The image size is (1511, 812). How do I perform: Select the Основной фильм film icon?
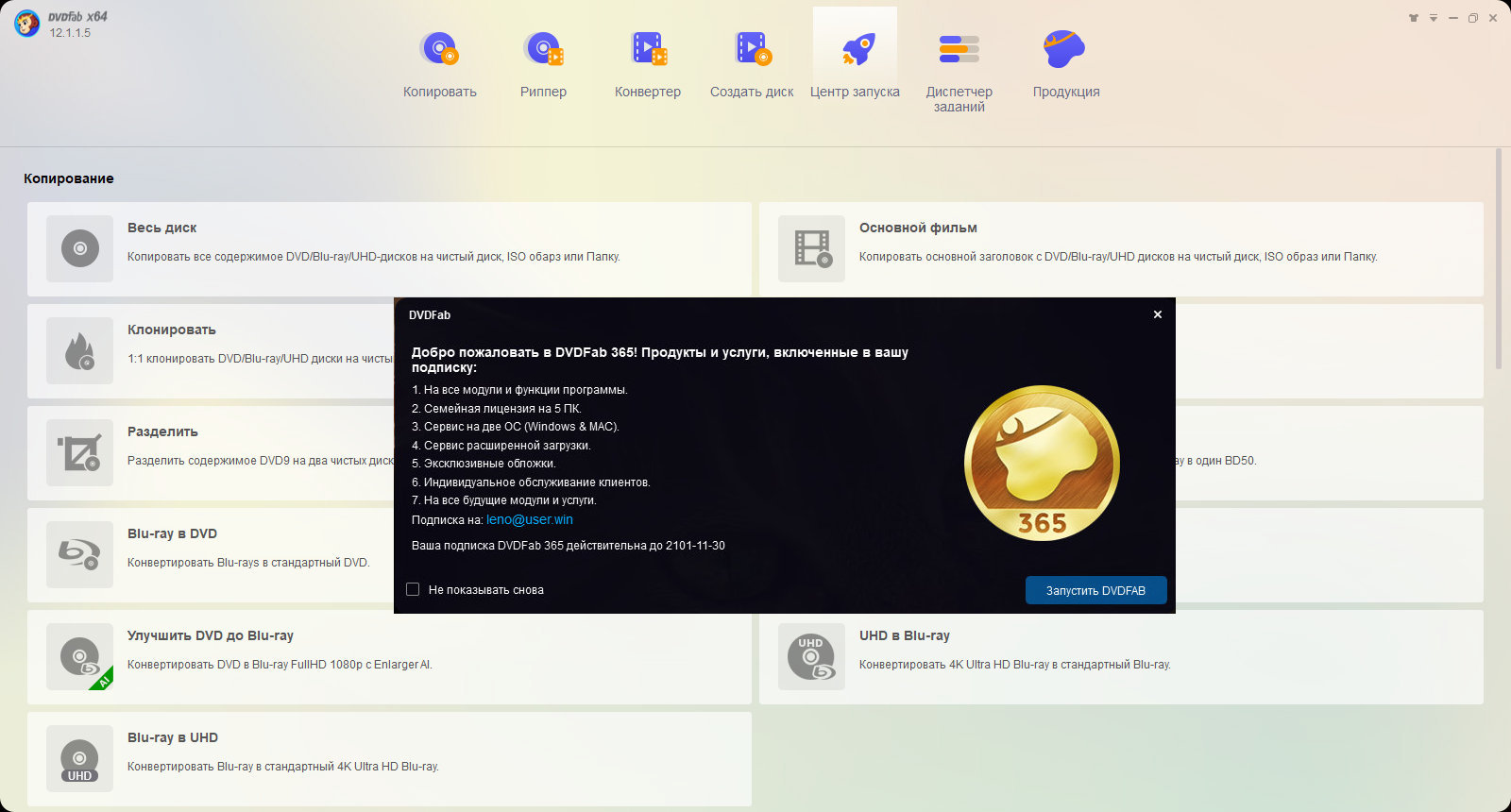tap(811, 249)
